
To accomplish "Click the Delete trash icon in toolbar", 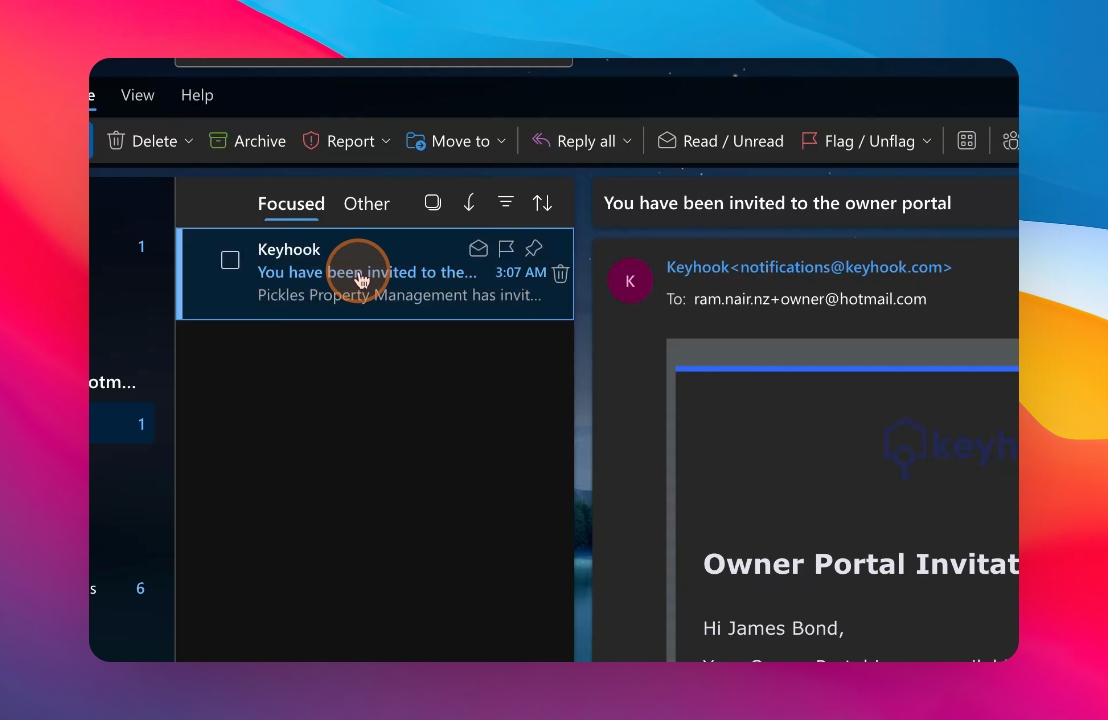I will coord(116,141).
